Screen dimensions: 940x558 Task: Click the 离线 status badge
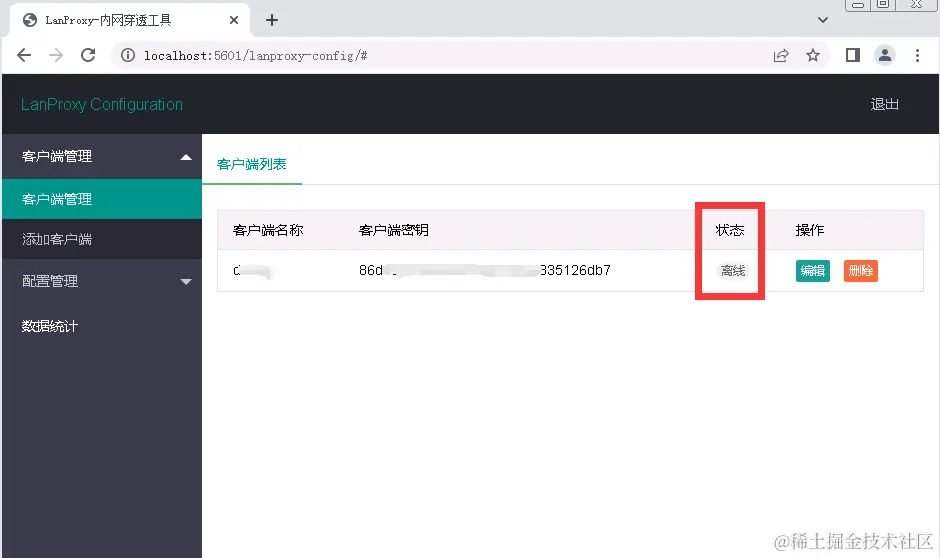coord(733,271)
